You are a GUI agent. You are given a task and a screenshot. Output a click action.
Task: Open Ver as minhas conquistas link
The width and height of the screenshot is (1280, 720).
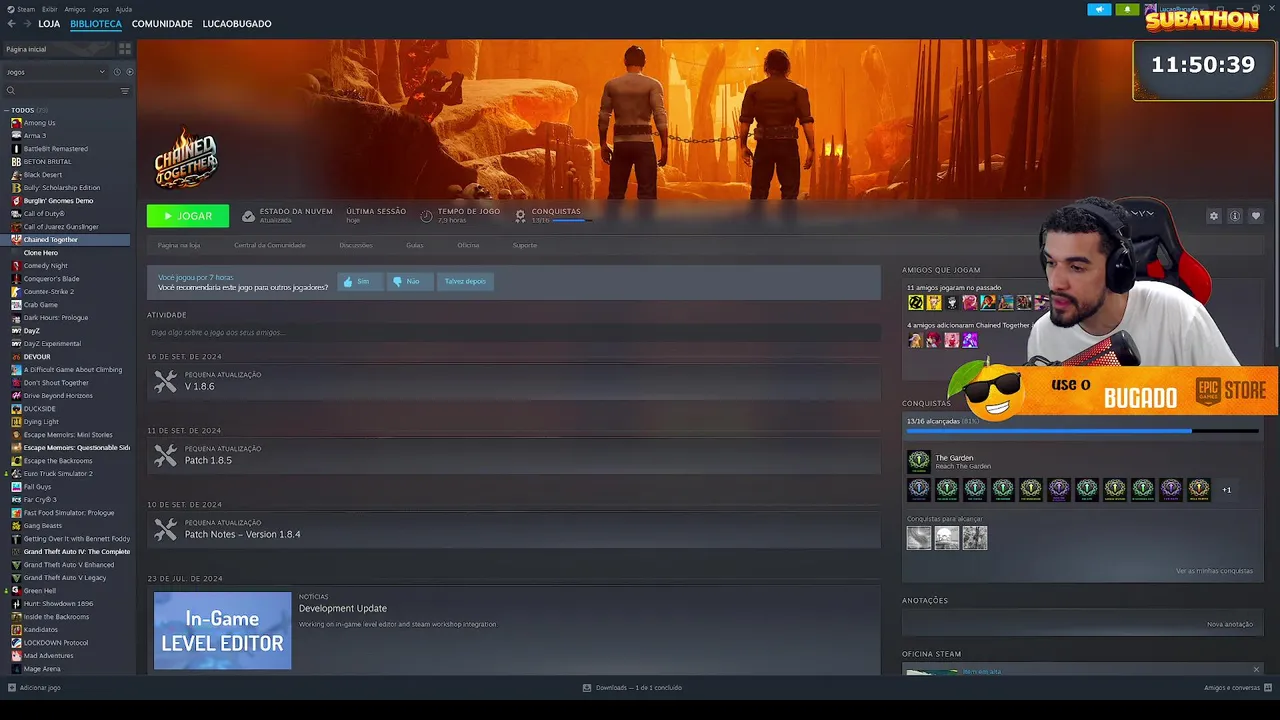pyautogui.click(x=1214, y=571)
